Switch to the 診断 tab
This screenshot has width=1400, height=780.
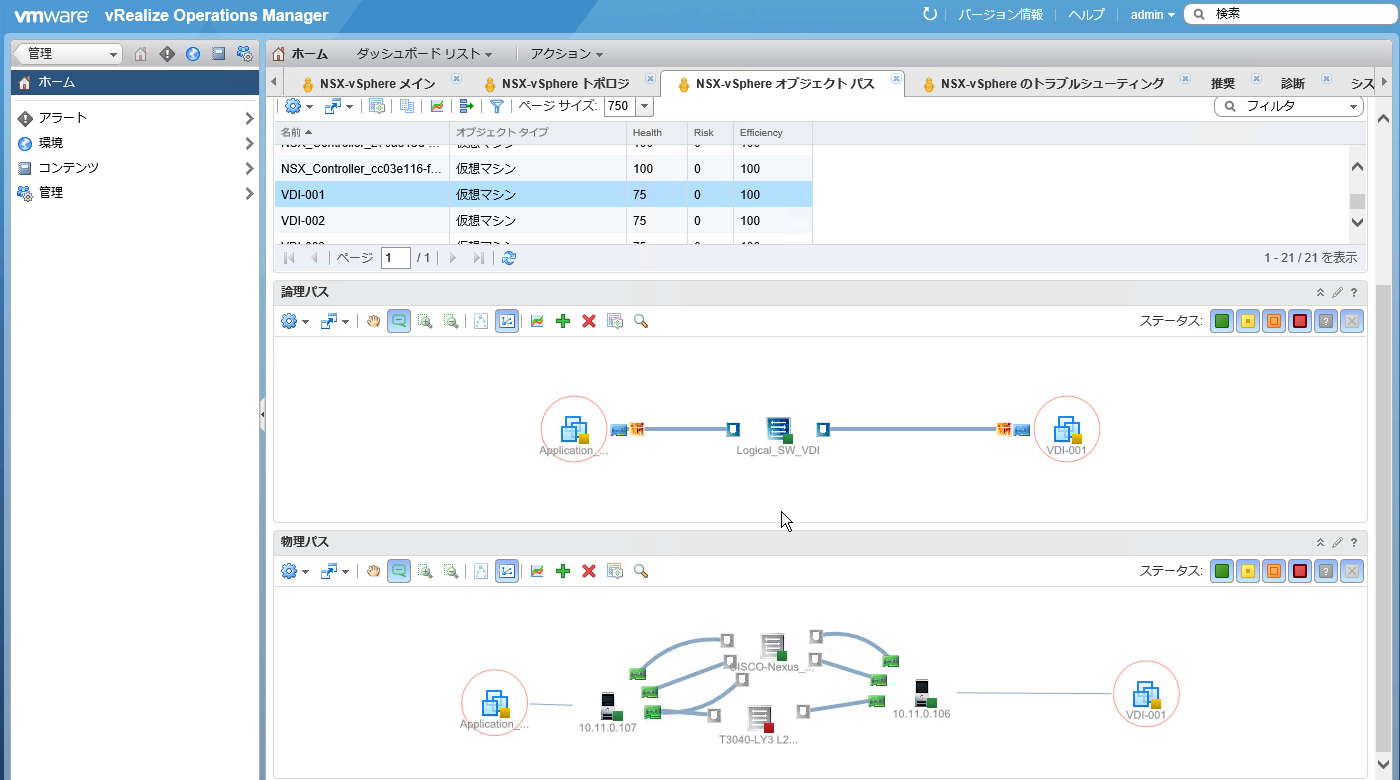point(1293,84)
